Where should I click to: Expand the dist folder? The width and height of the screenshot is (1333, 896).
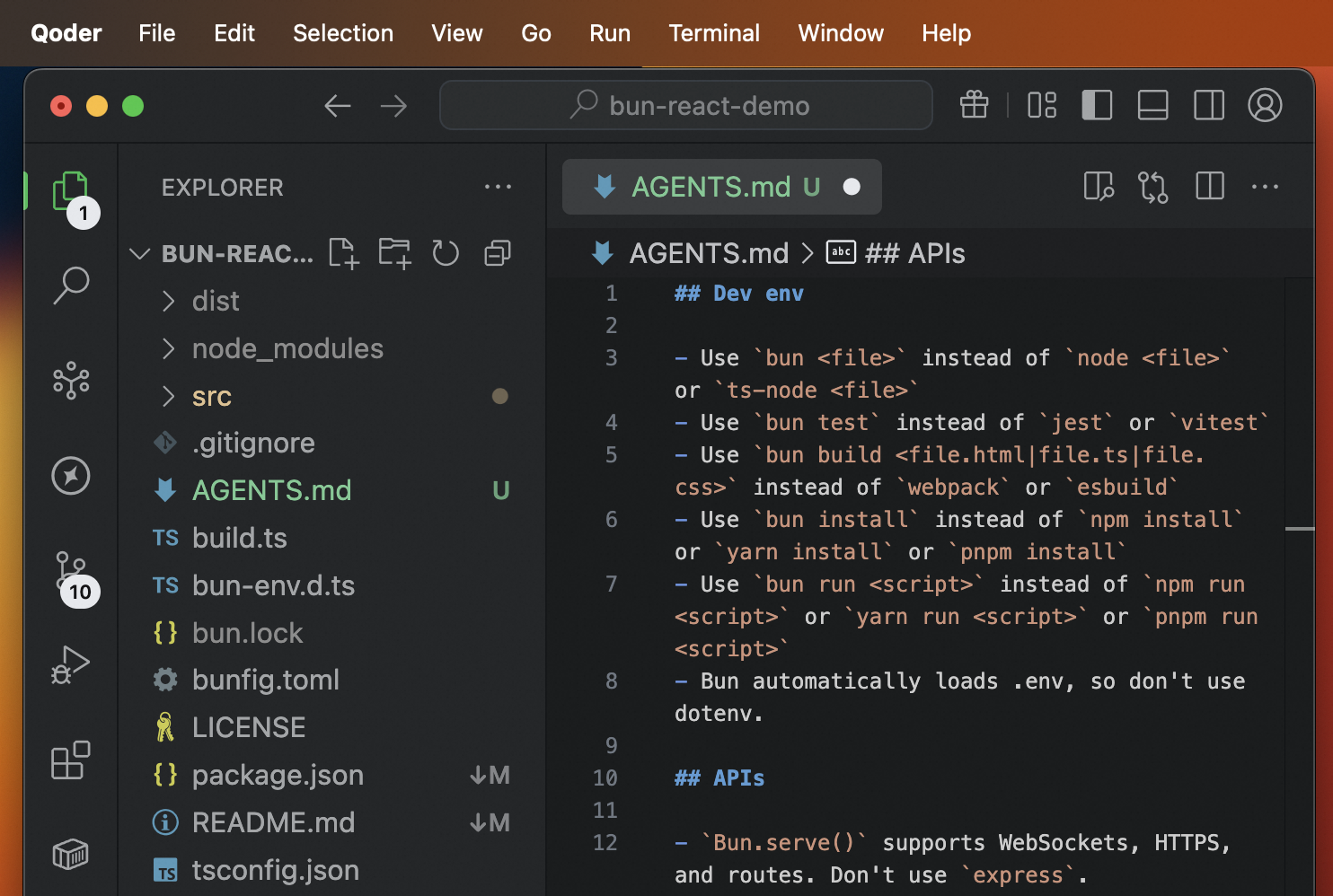pyautogui.click(x=216, y=301)
